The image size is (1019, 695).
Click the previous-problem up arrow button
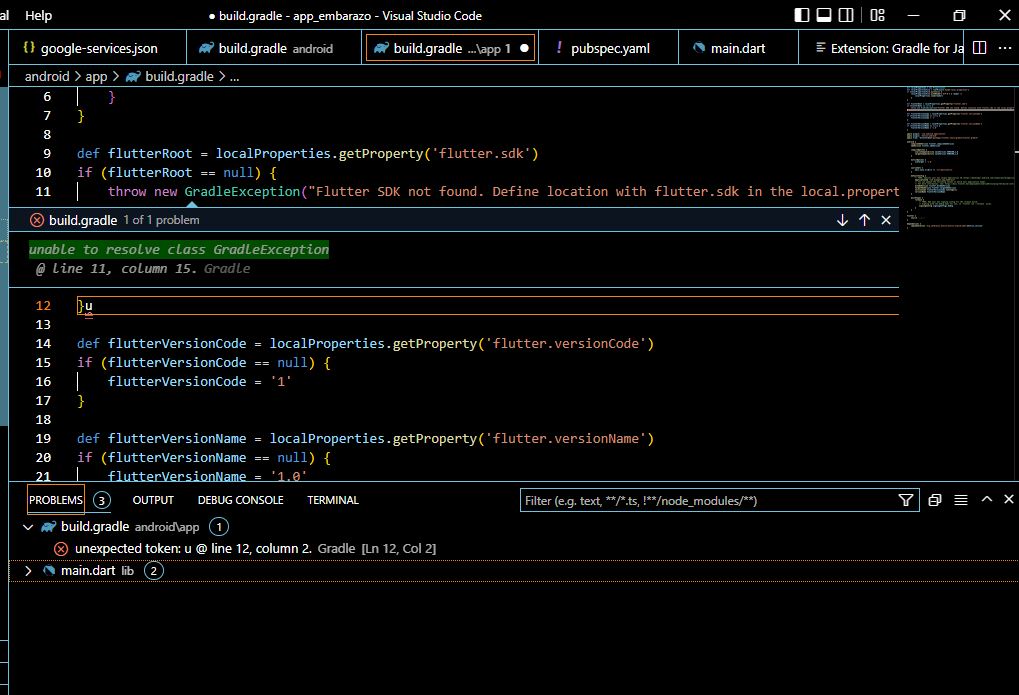864,219
